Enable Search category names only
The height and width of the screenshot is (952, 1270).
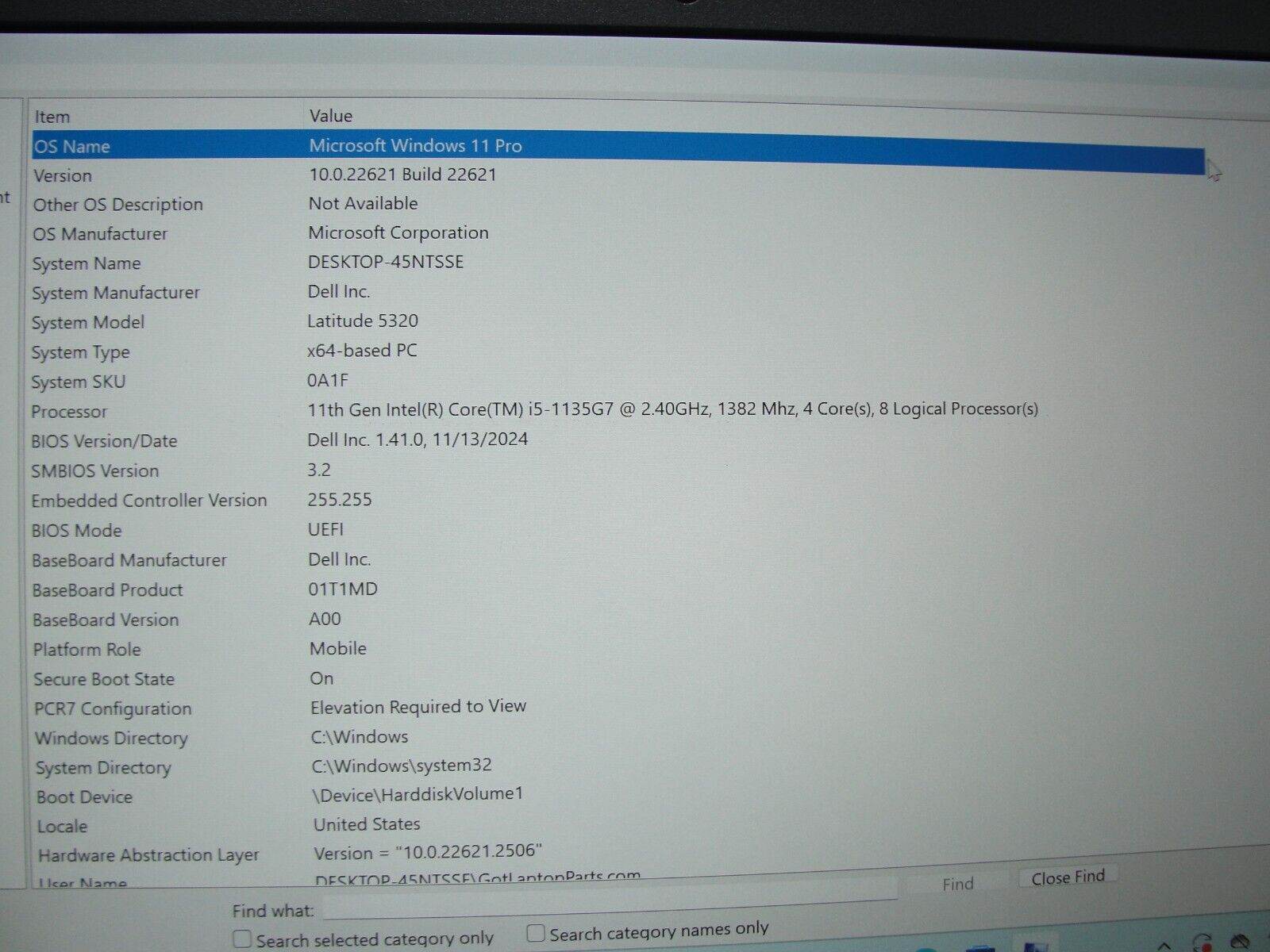pos(537,932)
